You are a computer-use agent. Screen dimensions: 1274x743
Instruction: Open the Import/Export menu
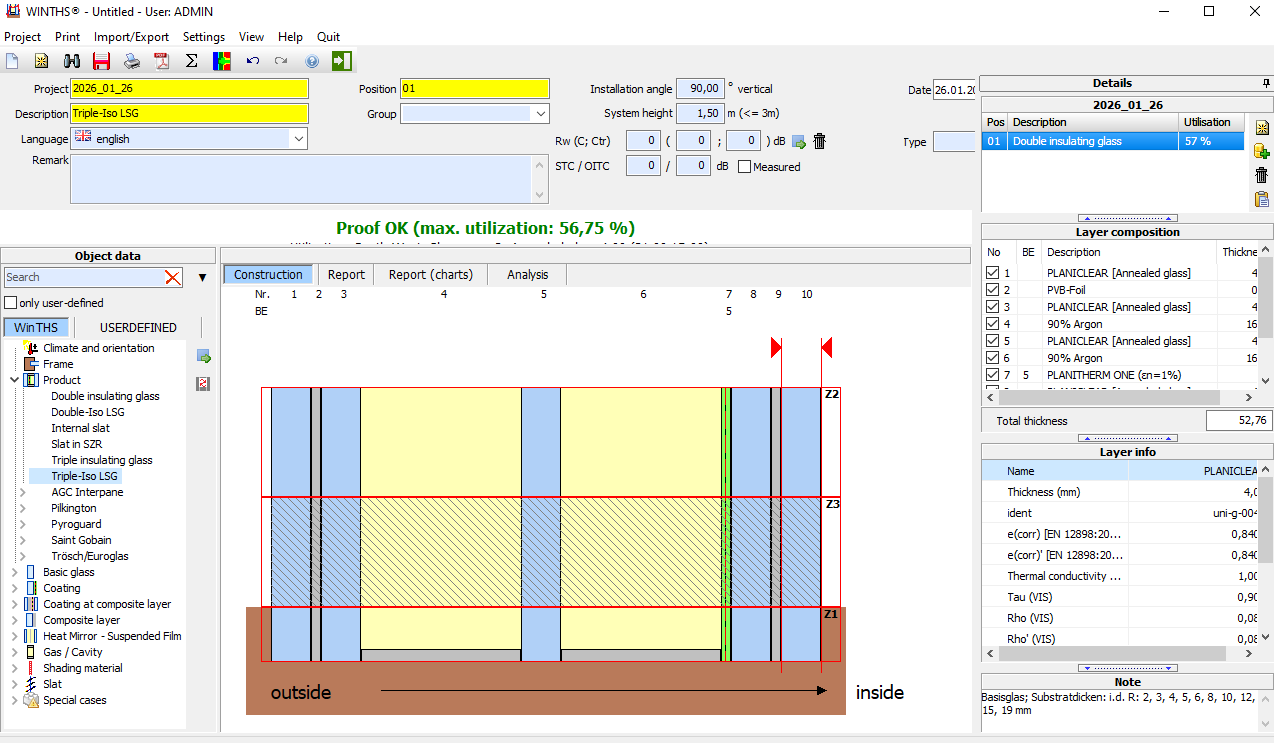point(131,37)
